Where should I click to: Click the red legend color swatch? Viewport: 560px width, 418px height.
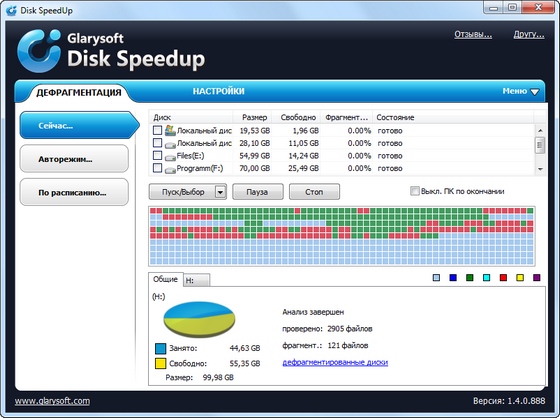(503, 278)
